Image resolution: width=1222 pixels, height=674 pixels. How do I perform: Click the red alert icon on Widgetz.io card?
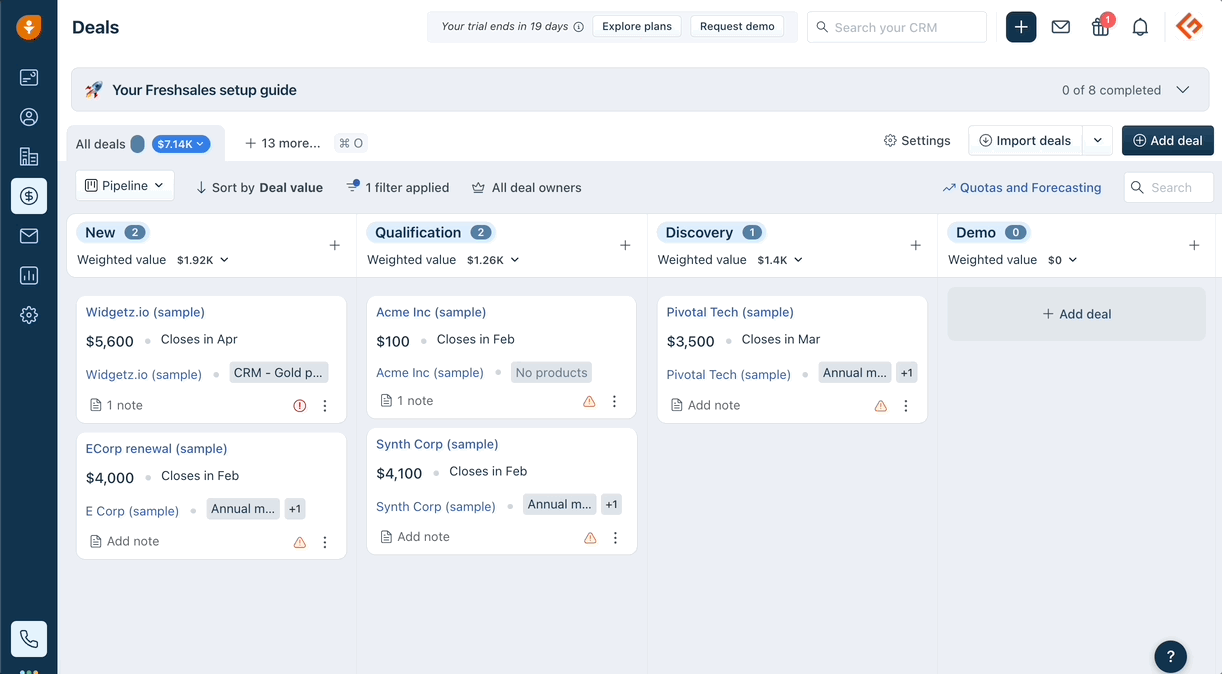300,406
